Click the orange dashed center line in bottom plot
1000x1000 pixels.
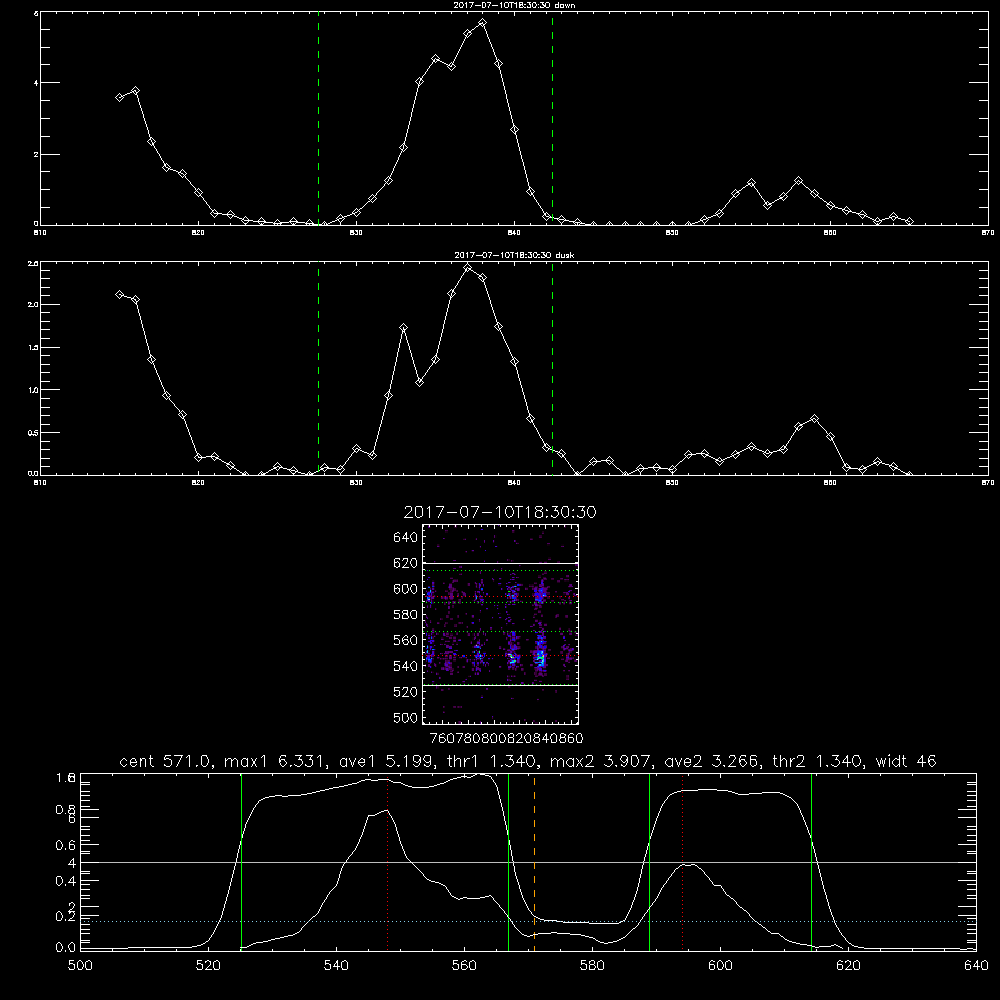tap(534, 861)
